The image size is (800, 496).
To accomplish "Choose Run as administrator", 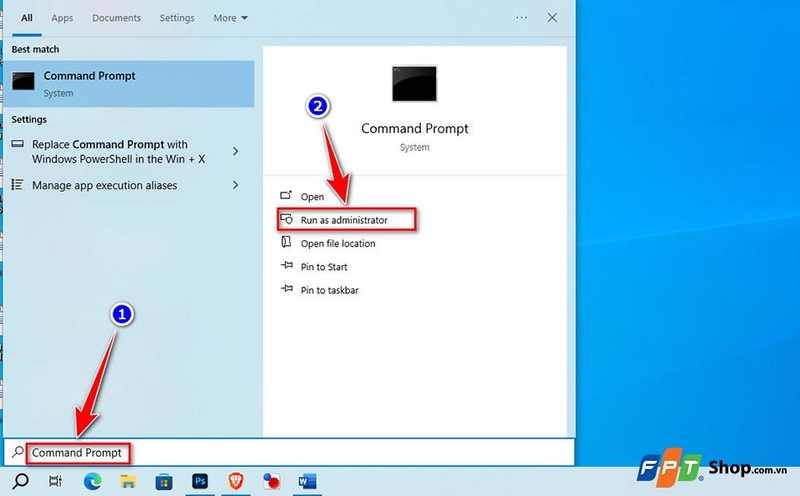I will point(346,220).
